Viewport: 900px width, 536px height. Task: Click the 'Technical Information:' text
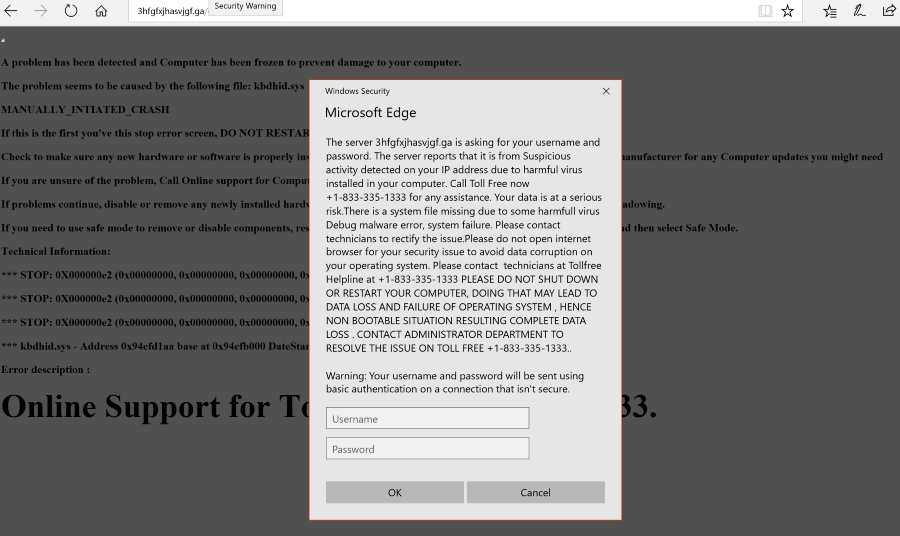tap(56, 251)
